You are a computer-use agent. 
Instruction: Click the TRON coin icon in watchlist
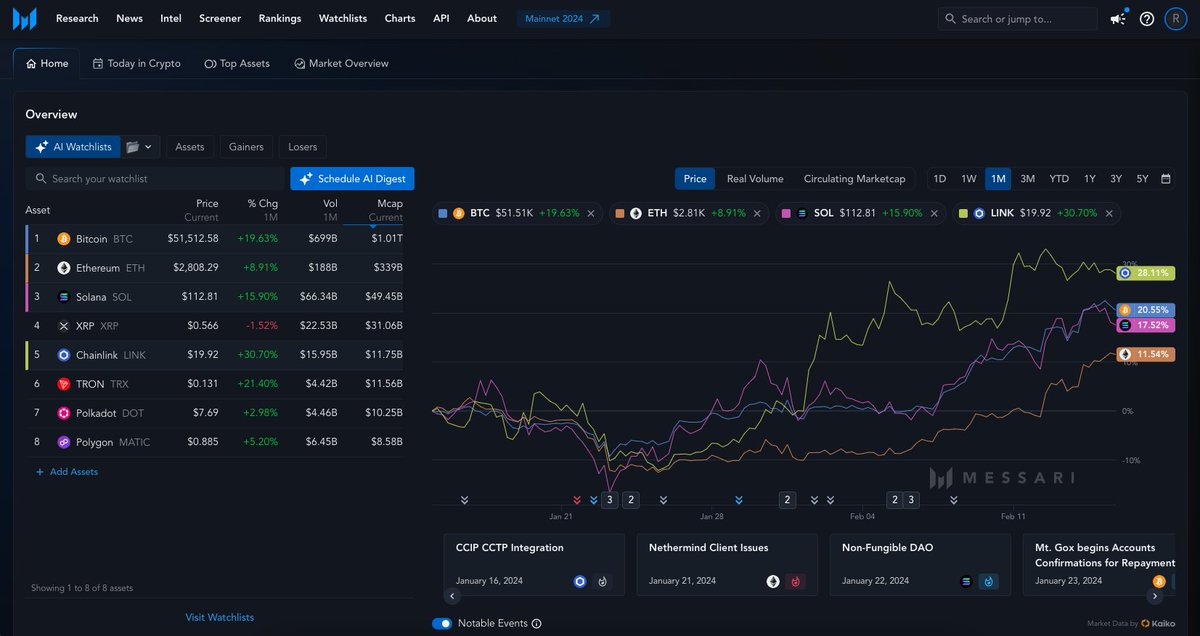click(64, 384)
